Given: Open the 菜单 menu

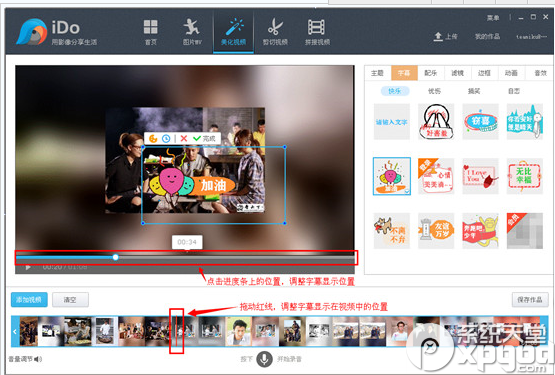Looking at the screenshot, I should [x=493, y=18].
